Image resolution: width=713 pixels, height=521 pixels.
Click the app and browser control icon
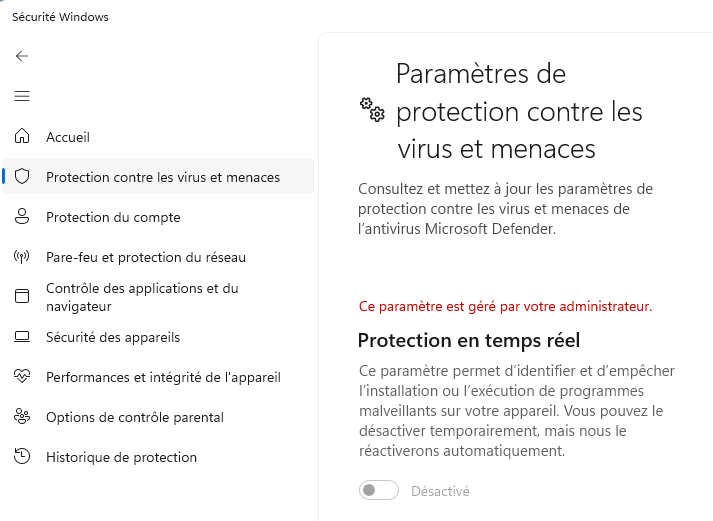pos(22,297)
